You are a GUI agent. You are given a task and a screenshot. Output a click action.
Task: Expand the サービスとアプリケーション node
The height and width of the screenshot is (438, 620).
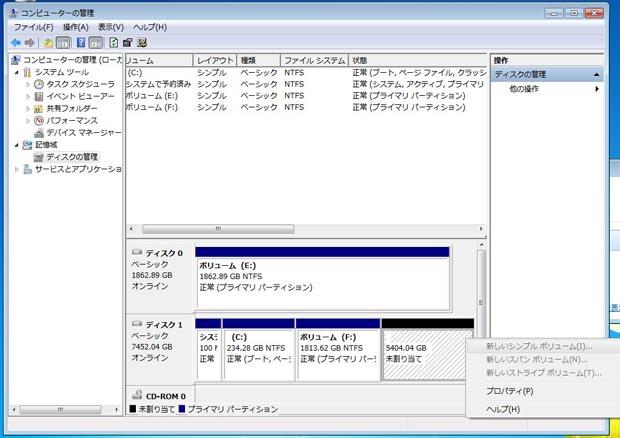point(17,169)
